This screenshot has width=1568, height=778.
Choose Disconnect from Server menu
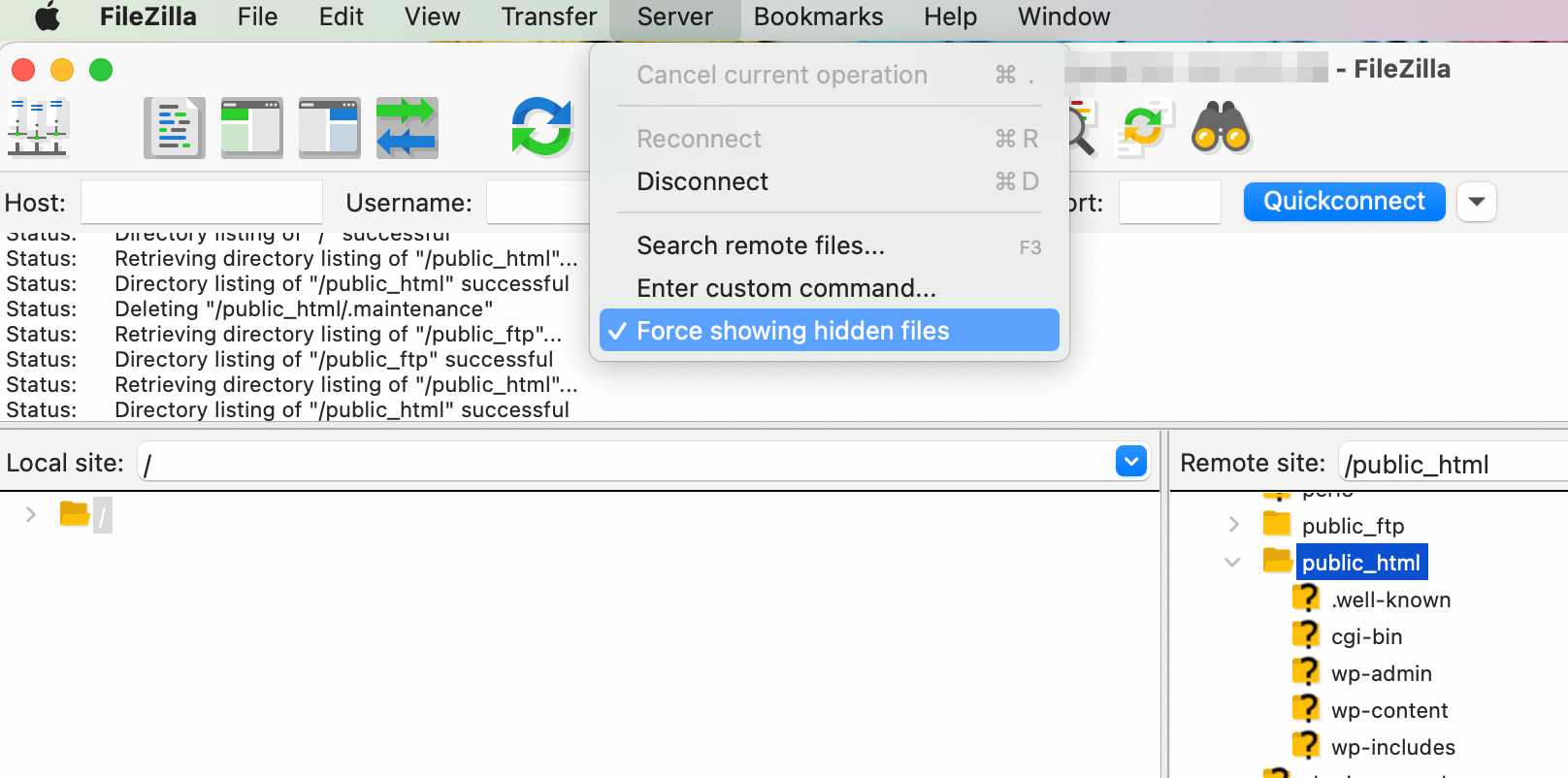click(x=830, y=181)
